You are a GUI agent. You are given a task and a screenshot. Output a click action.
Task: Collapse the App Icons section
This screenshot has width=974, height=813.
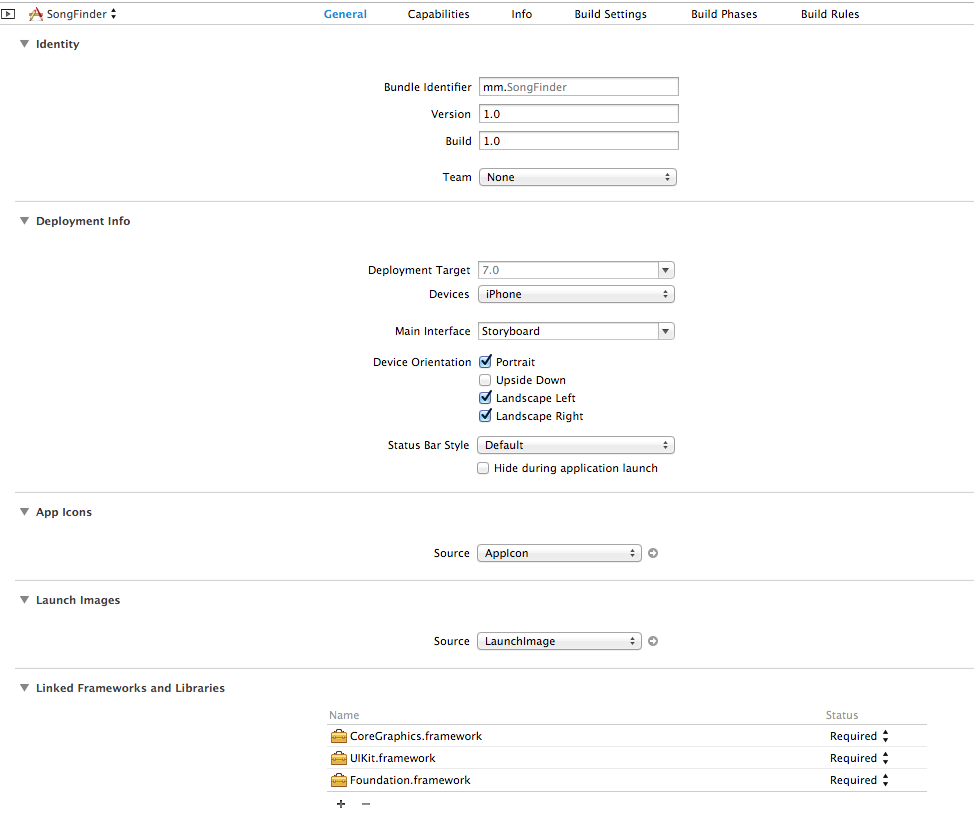click(x=24, y=512)
